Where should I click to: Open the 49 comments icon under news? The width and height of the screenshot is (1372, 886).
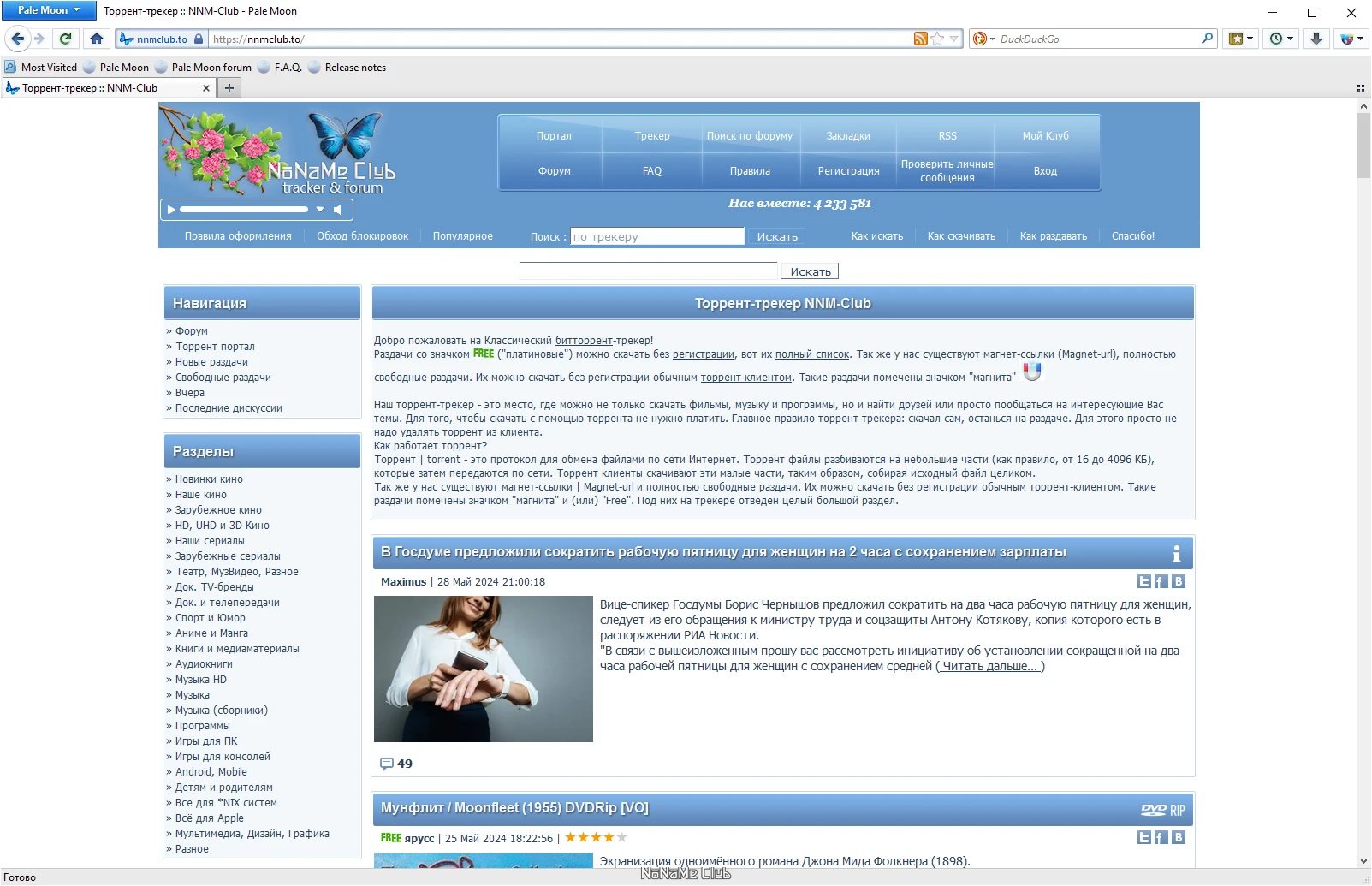[x=386, y=764]
